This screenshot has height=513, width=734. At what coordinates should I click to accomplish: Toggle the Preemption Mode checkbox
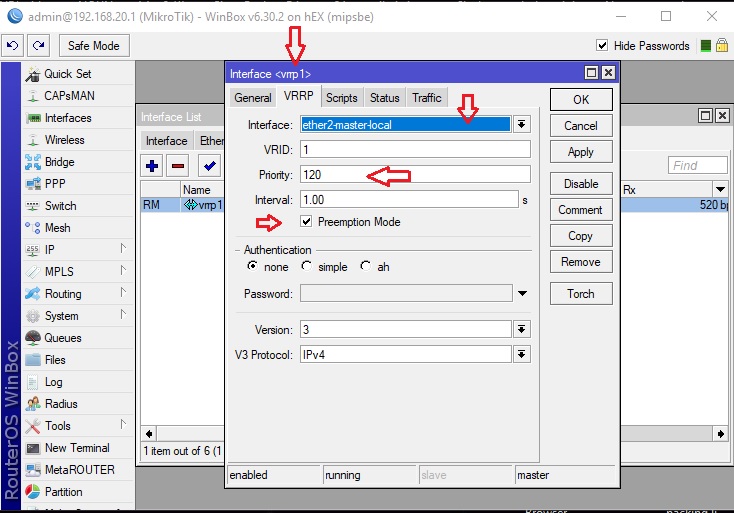pyautogui.click(x=306, y=221)
